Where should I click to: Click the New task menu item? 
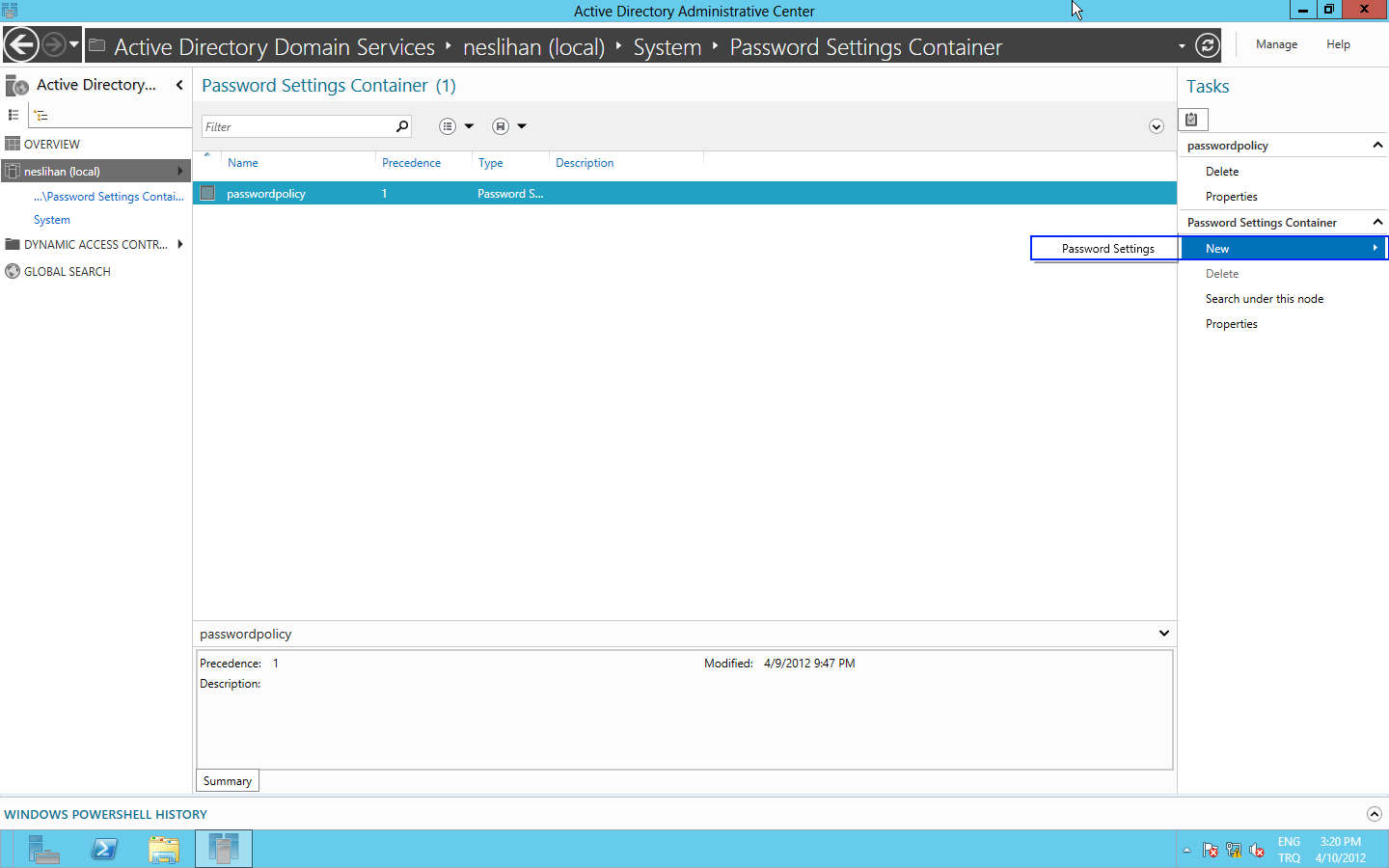[1284, 248]
